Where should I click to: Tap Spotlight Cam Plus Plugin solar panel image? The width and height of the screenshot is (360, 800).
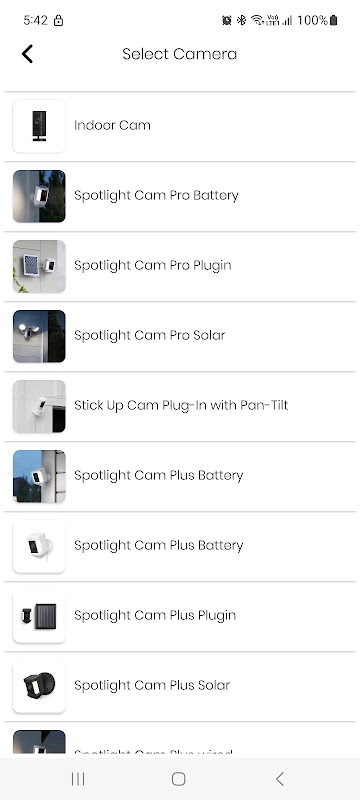[39, 616]
